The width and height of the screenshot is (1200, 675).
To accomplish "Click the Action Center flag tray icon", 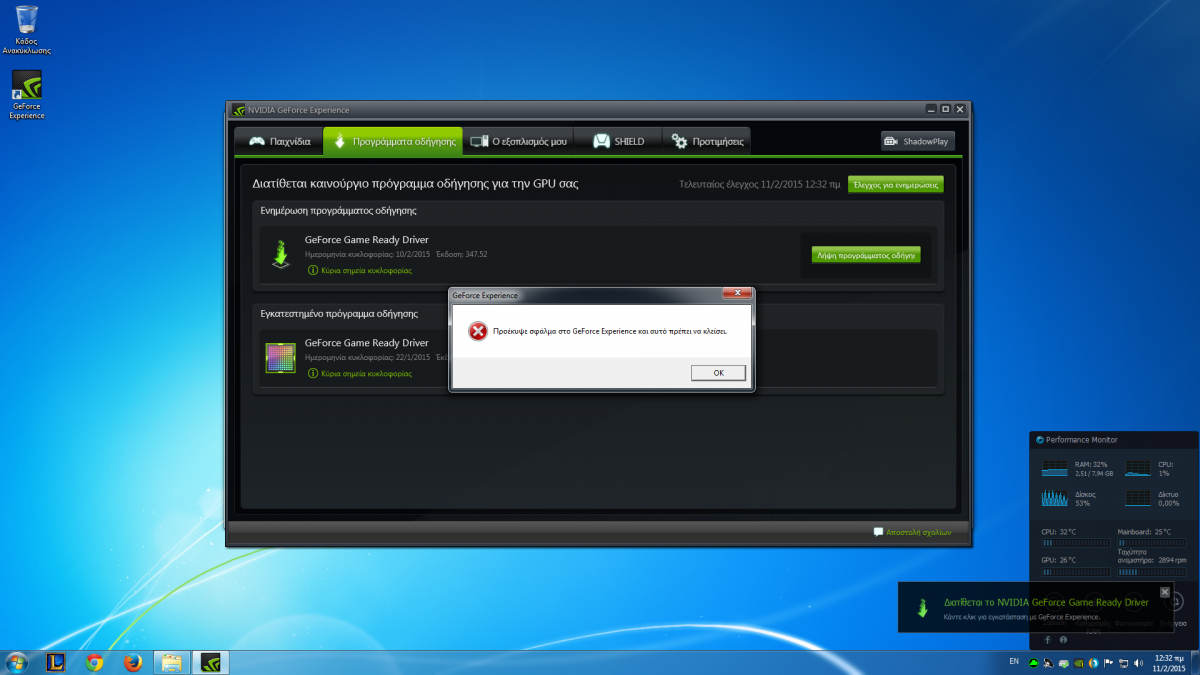I will [x=1108, y=663].
